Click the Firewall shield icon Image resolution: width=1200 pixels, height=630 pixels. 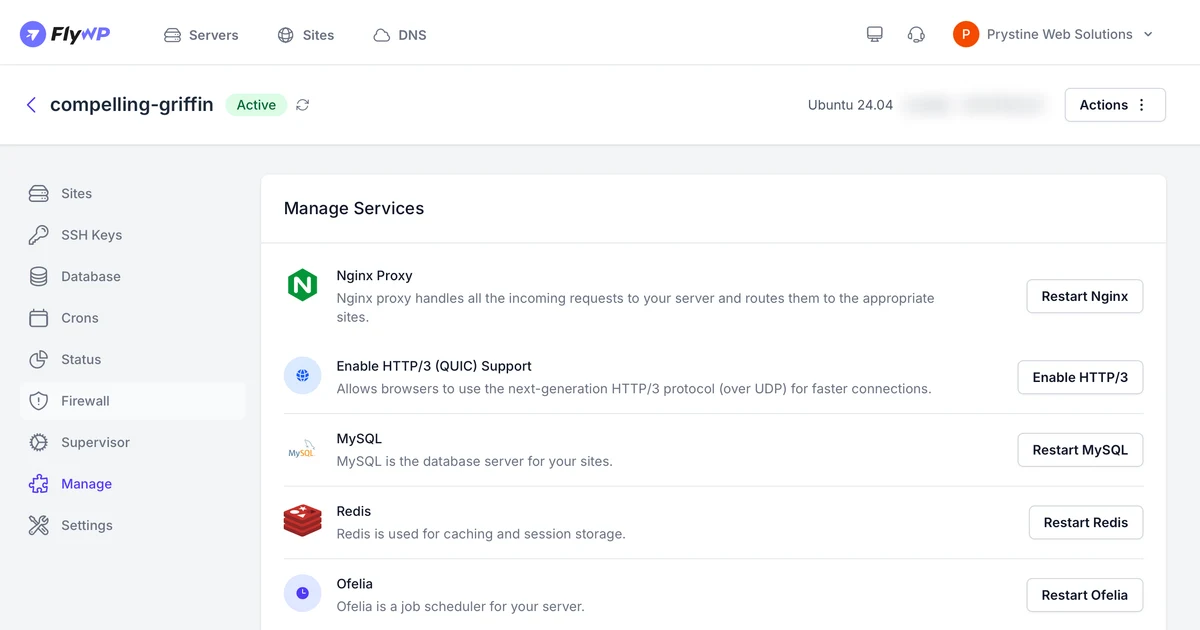pos(39,401)
